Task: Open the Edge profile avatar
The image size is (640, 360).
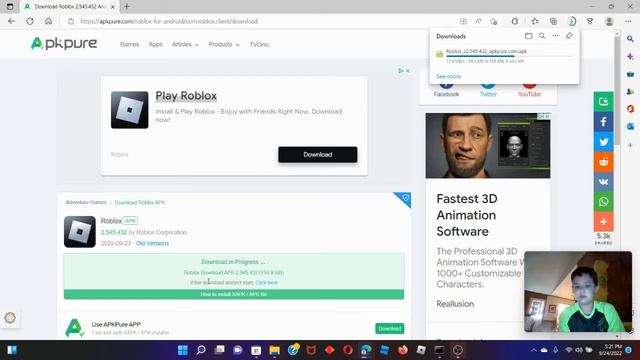Action: (609, 21)
